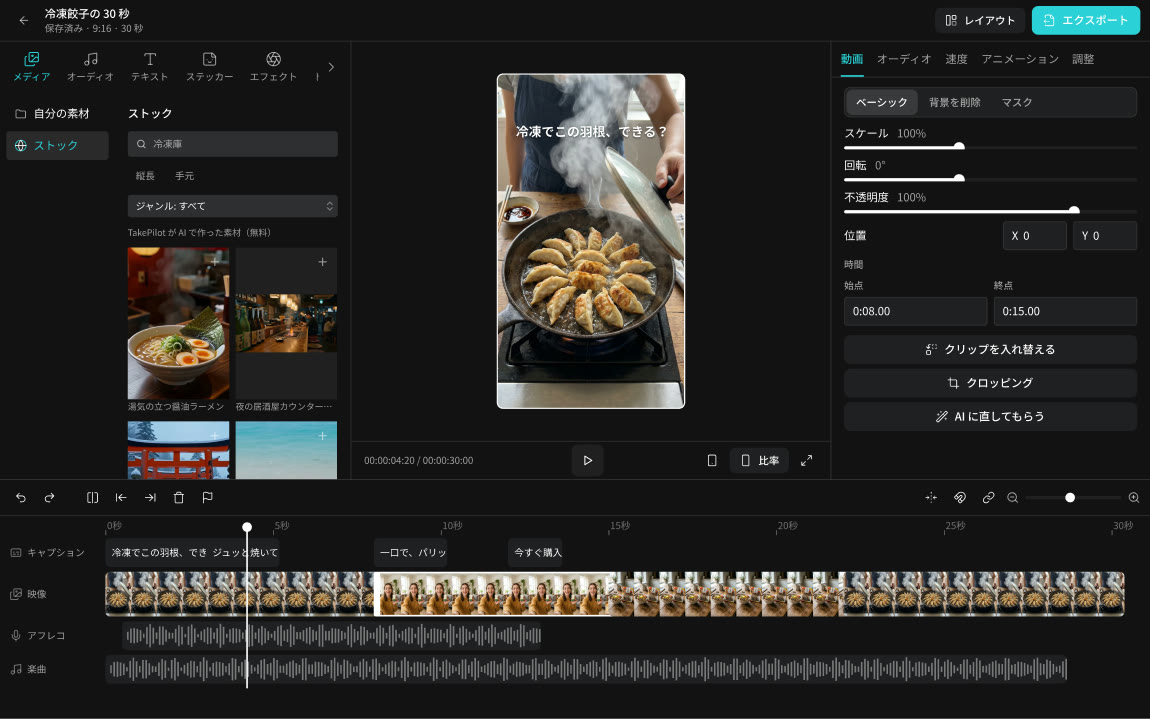Open the テキスト text panel

(150, 66)
